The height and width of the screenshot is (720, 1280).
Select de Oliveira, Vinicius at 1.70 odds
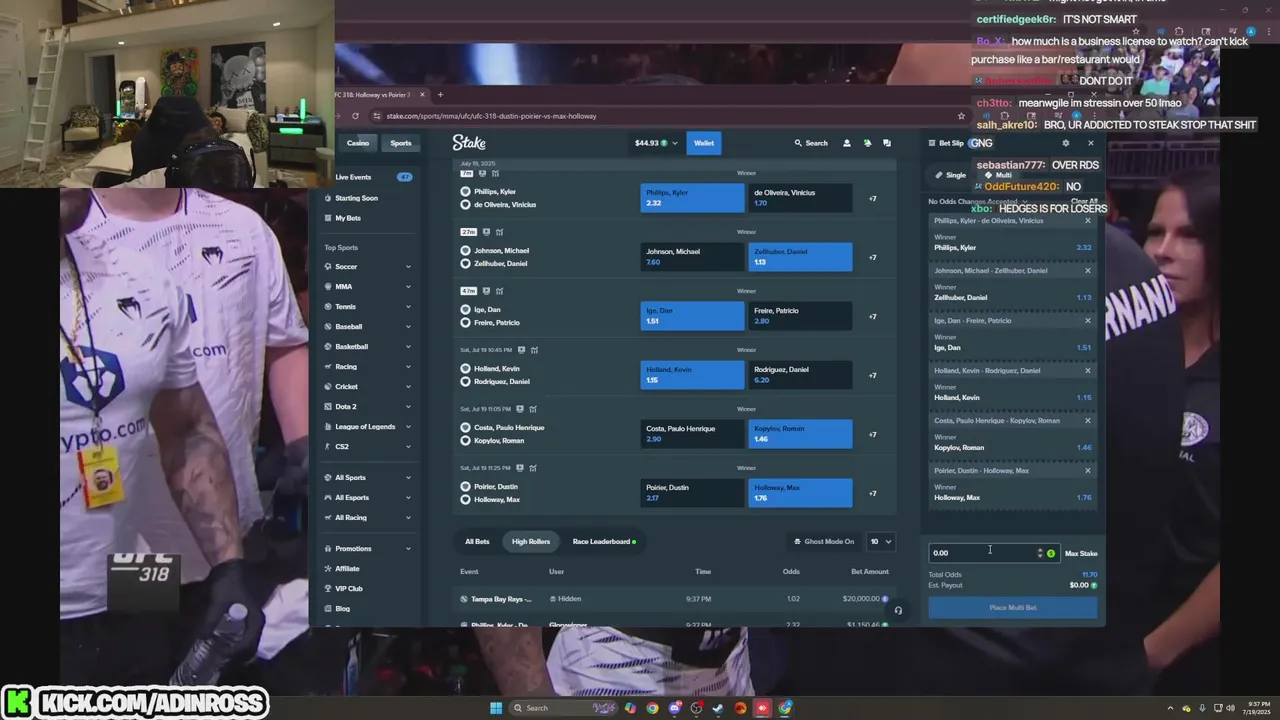(x=800, y=198)
